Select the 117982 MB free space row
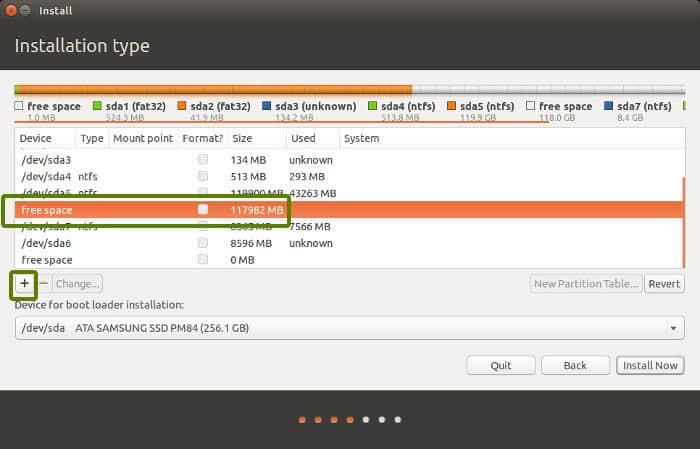This screenshot has width=700, height=449. [150, 210]
